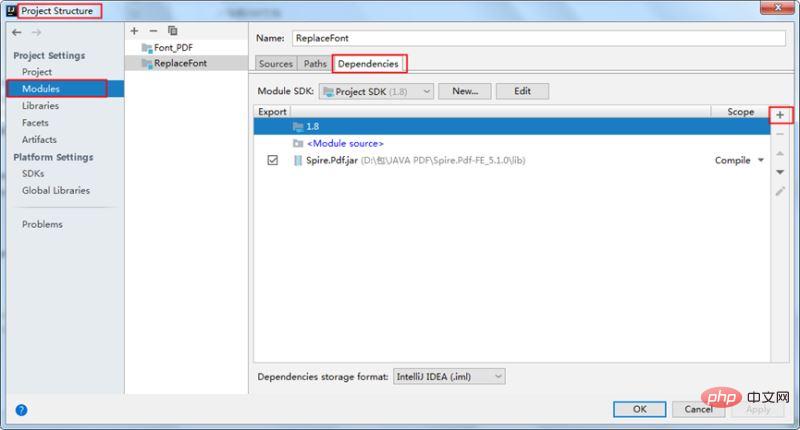
Task: Click the New... SDK button
Action: pyautogui.click(x=465, y=91)
